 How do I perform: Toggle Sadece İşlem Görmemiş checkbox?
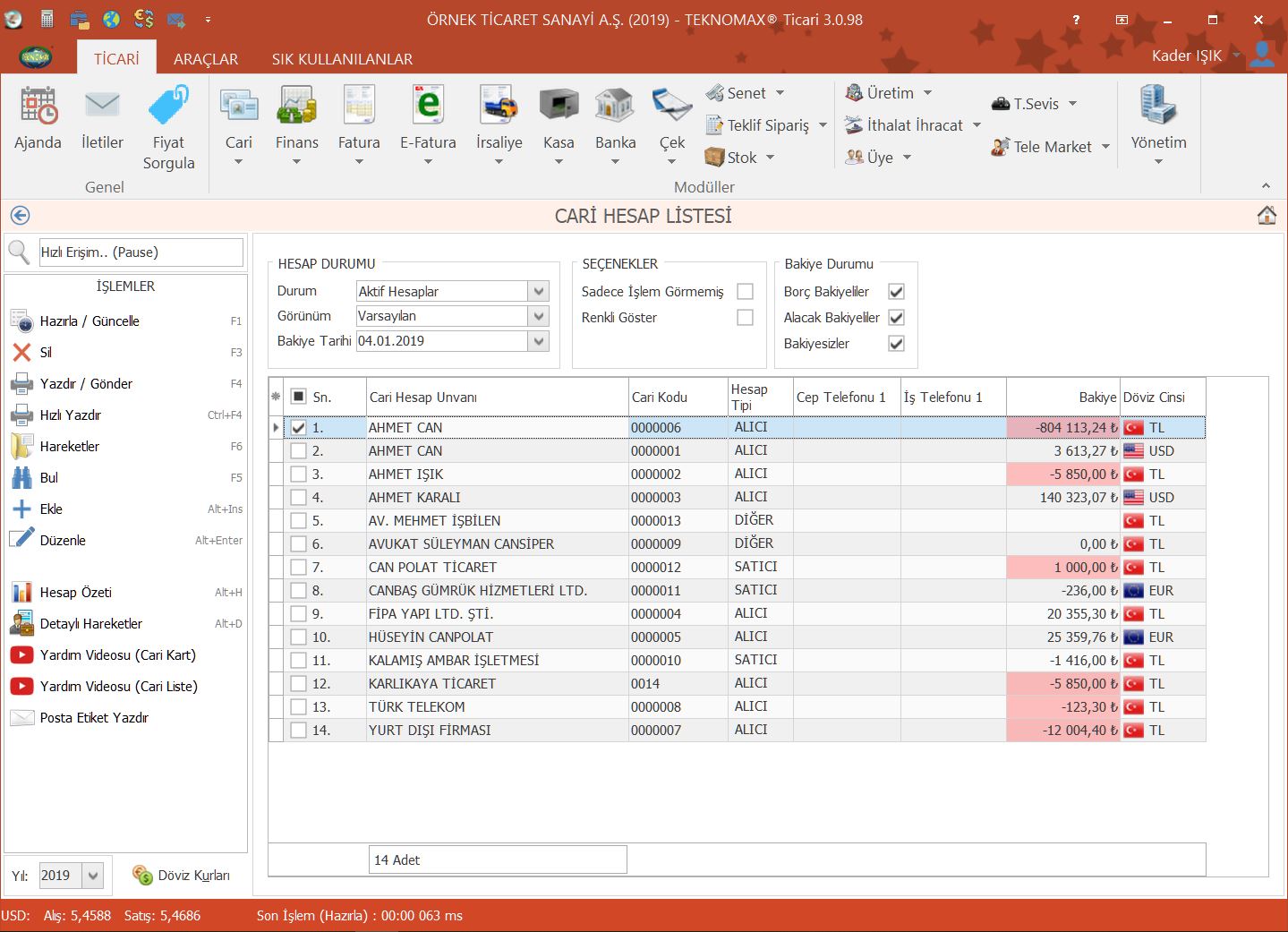coord(745,292)
